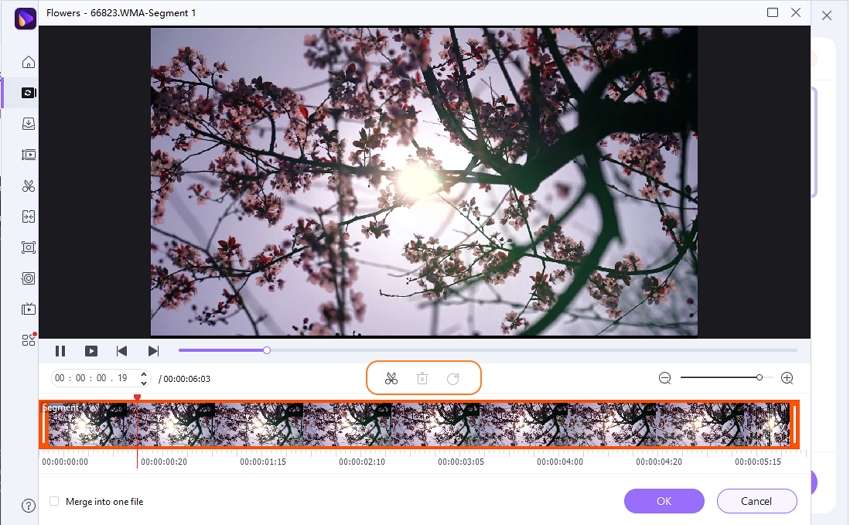Open the Screen Recorder sidebar icon
Screen dimensions: 850x525
coord(29,247)
